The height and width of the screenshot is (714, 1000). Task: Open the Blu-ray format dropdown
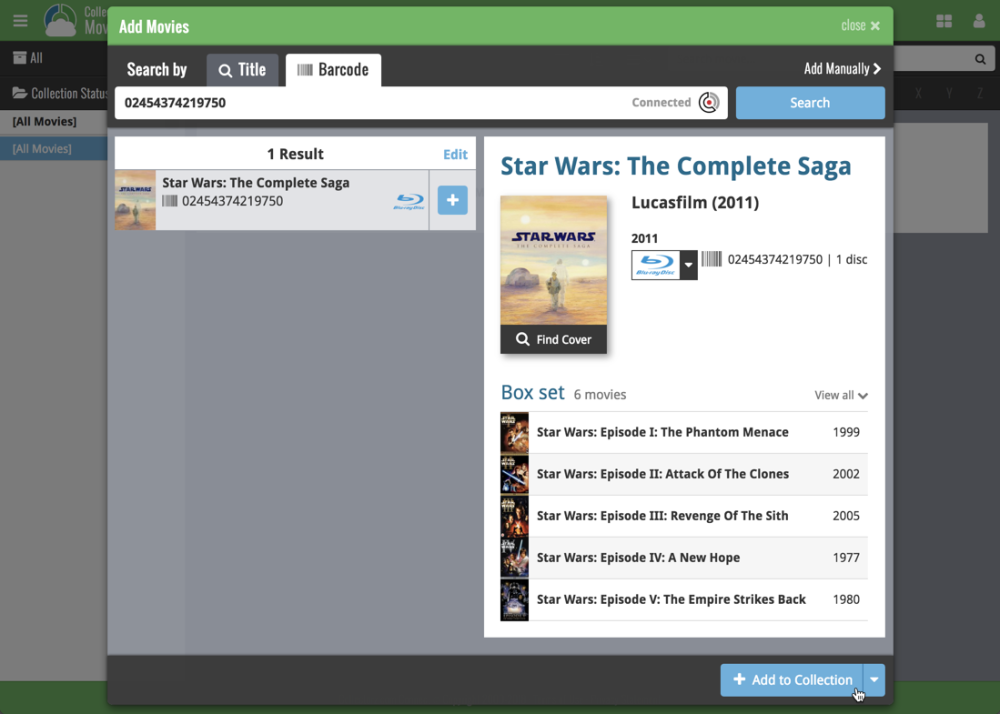[688, 265]
